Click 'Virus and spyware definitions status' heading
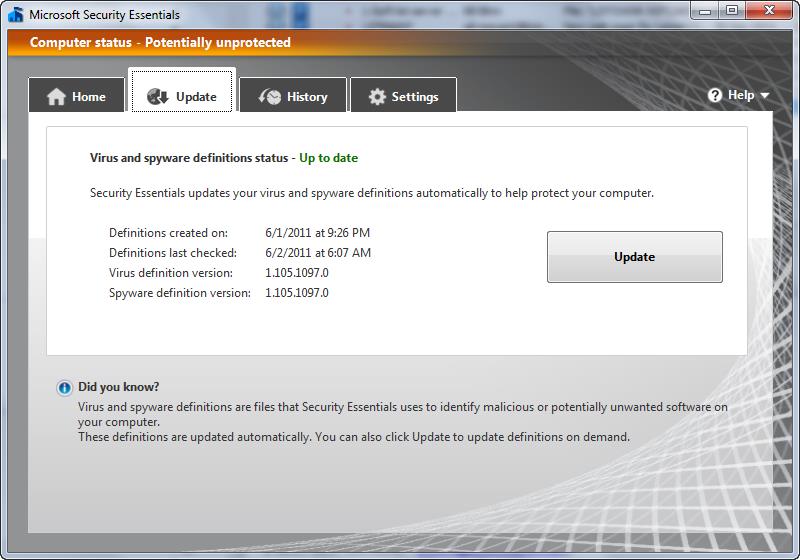This screenshot has height=560, width=800. pyautogui.click(x=189, y=158)
